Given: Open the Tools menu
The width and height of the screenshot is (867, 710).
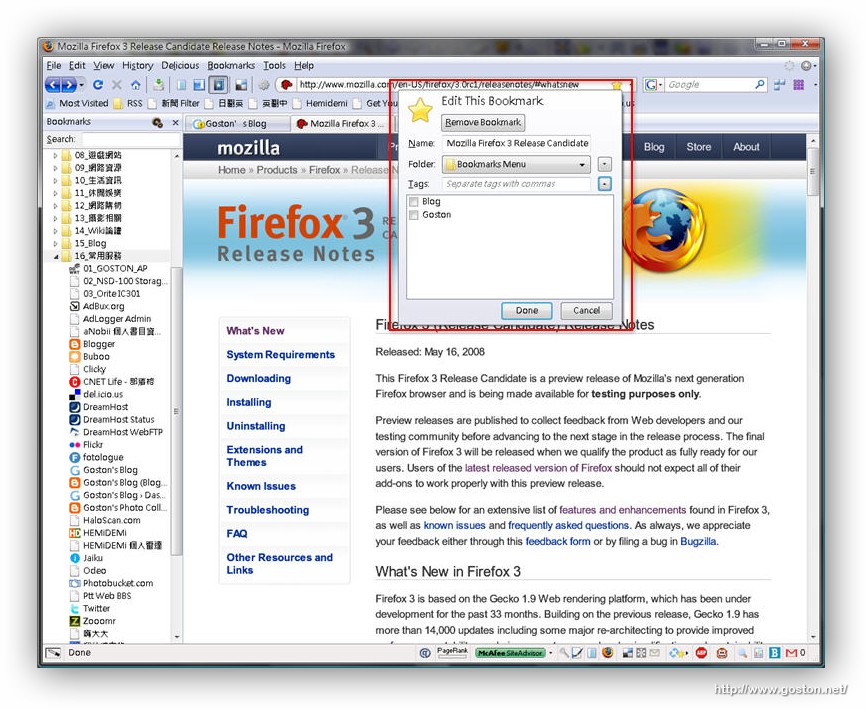Looking at the screenshot, I should pos(274,66).
